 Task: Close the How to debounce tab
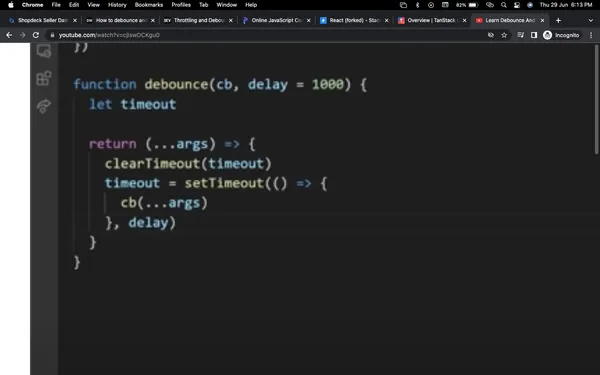pos(153,21)
